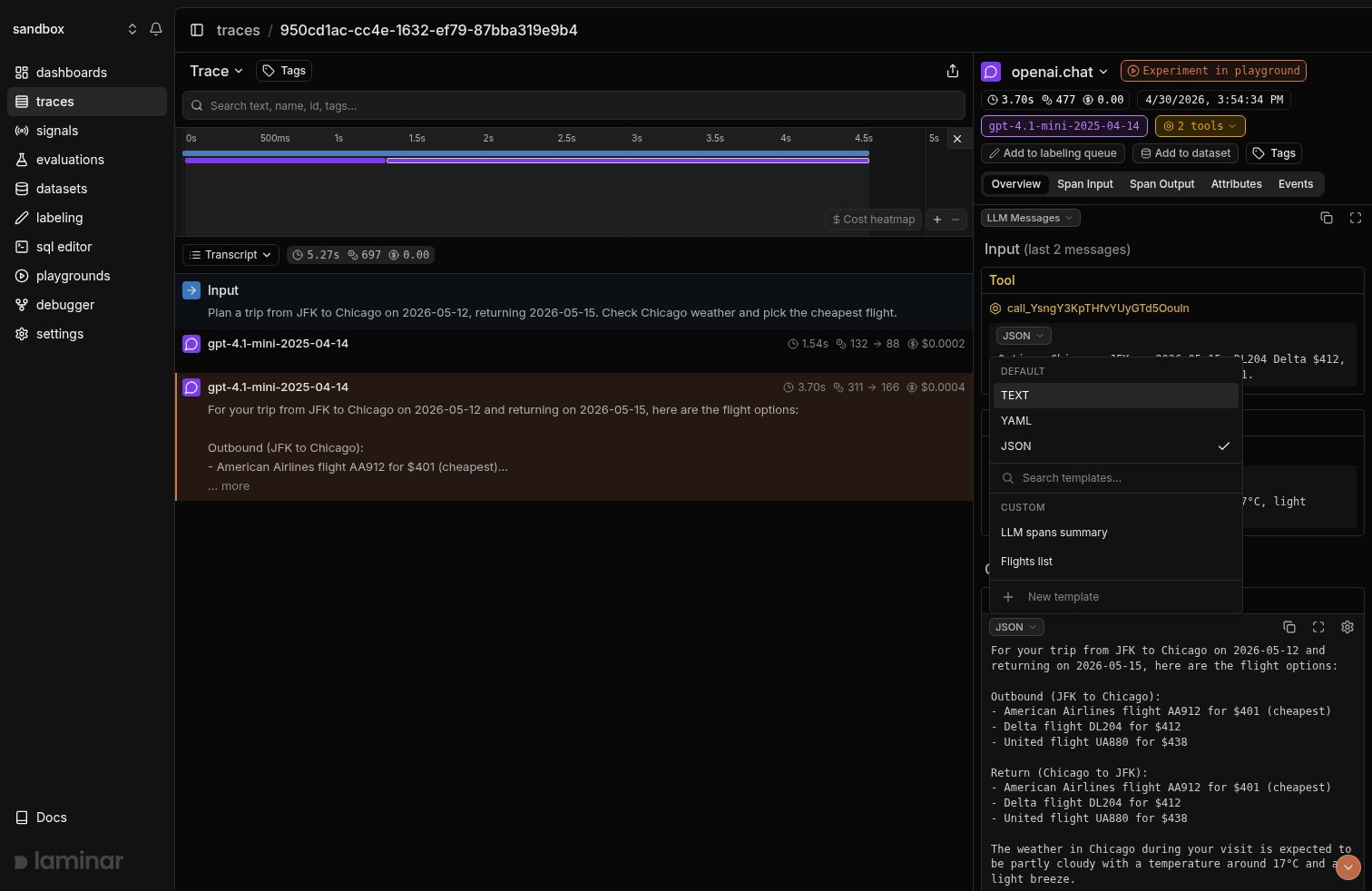Viewport: 1372px width, 891px height.
Task: Open the LLM Messages view dropdown
Action: click(1030, 218)
